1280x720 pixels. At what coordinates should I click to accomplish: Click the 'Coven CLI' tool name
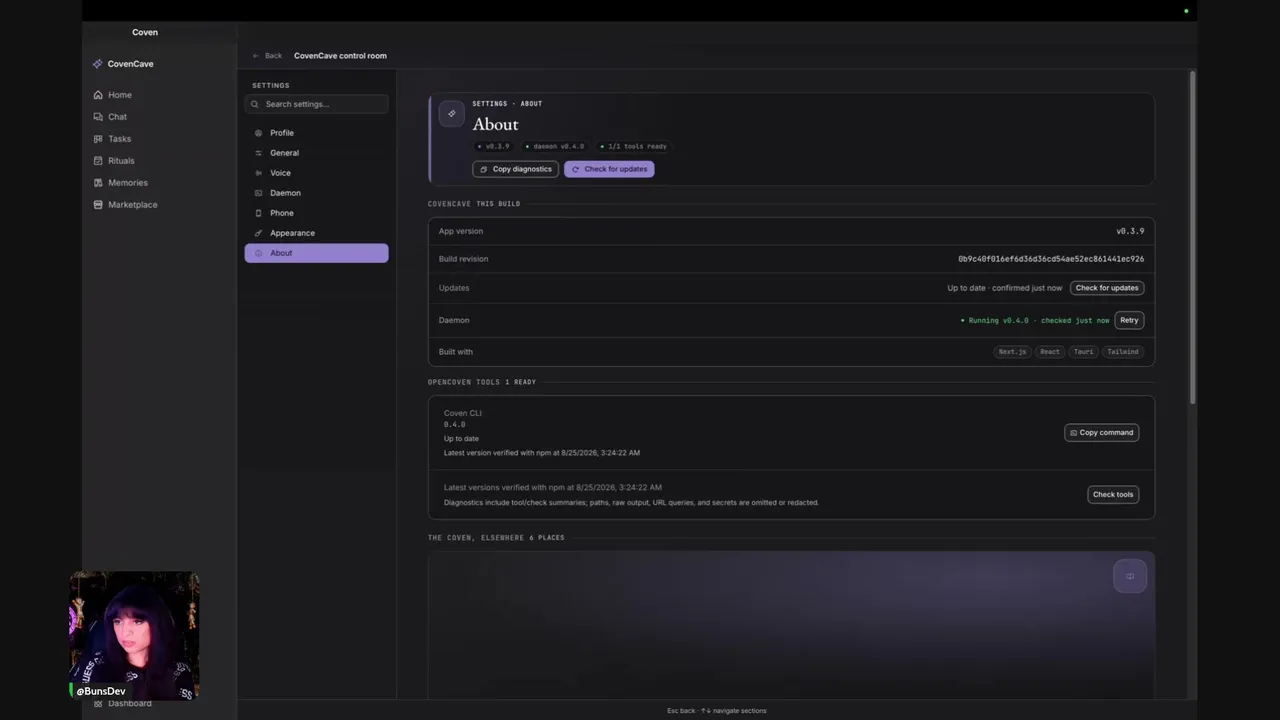pyautogui.click(x=463, y=413)
